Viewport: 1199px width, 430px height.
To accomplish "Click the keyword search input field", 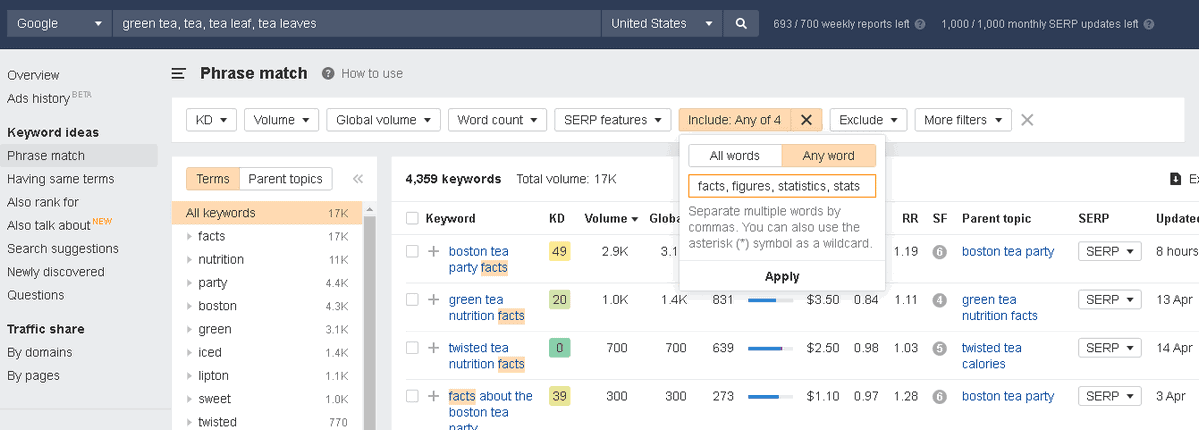I will pos(357,24).
